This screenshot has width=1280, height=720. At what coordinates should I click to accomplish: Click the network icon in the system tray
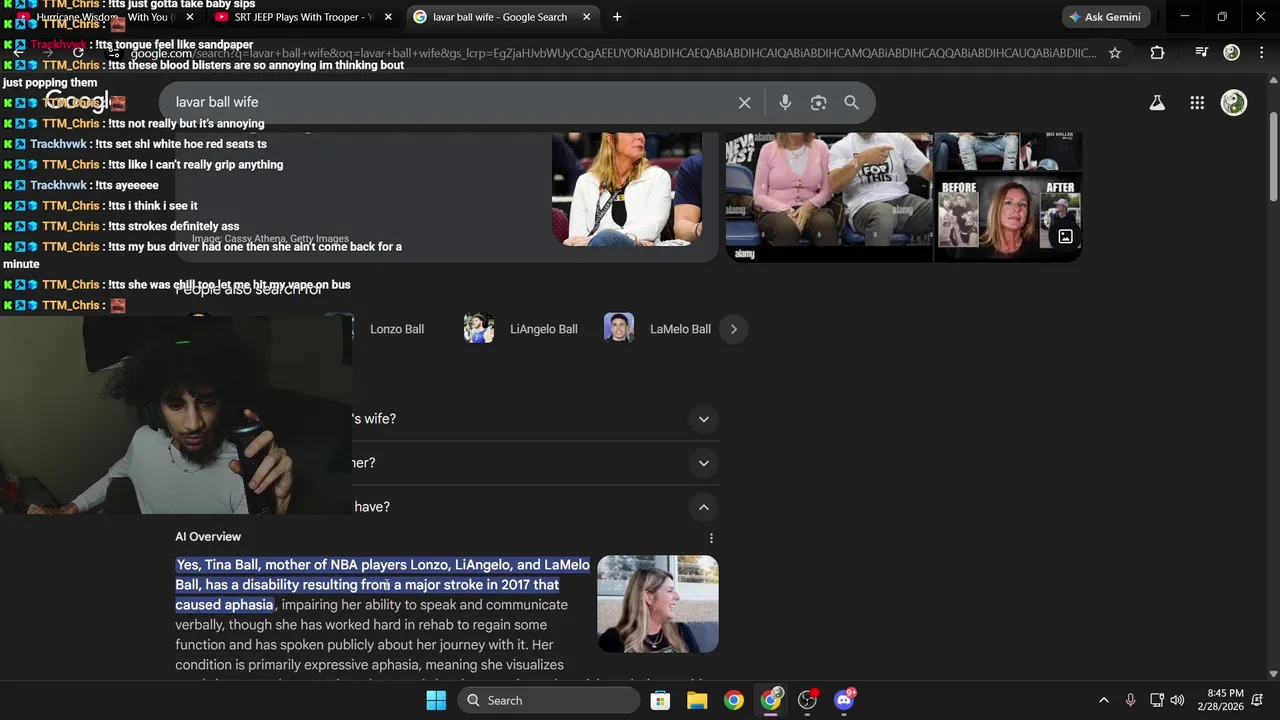[x=1156, y=700]
